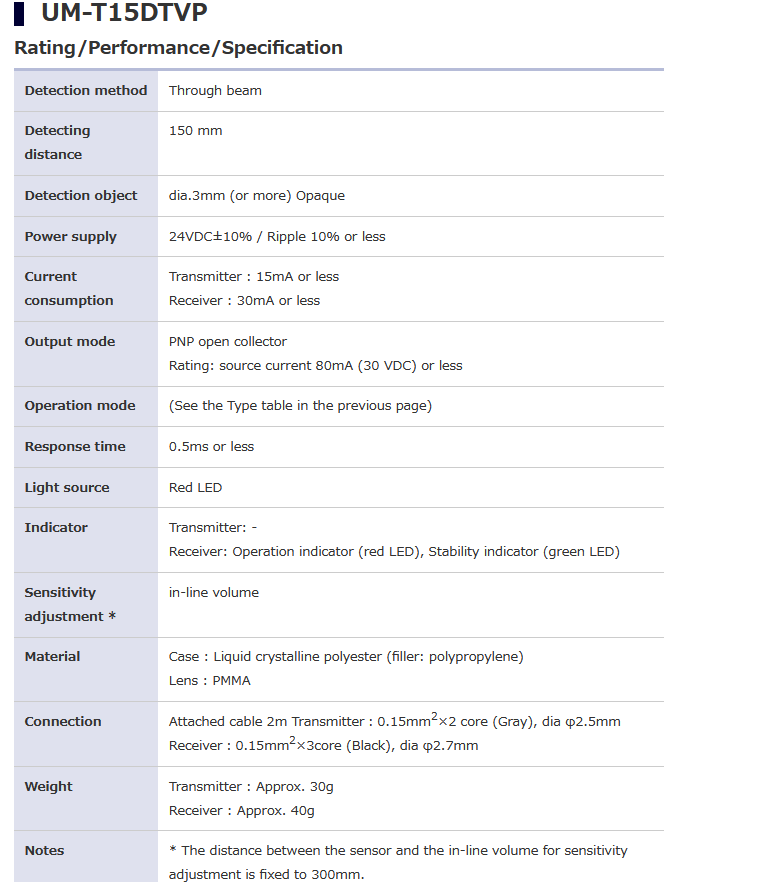The width and height of the screenshot is (781, 882).
Task: Select the Response time row label
Action: [x=75, y=447]
